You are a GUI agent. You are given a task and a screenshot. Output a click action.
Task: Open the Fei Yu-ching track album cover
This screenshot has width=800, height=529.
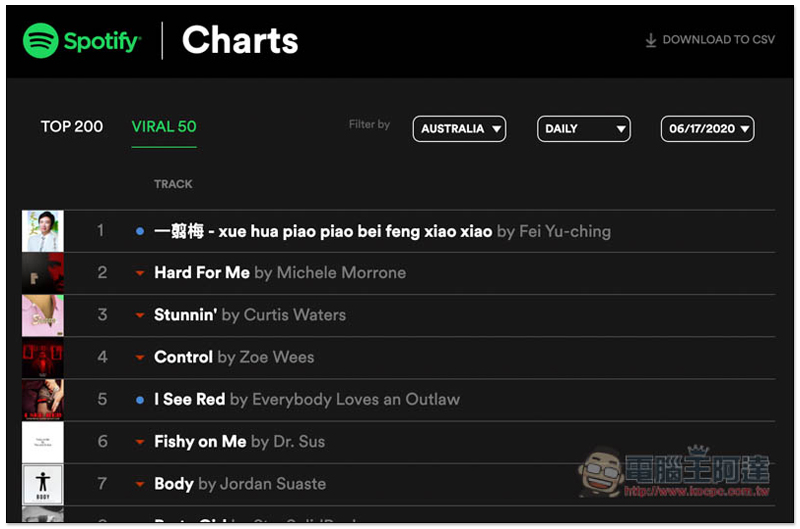click(x=42, y=231)
